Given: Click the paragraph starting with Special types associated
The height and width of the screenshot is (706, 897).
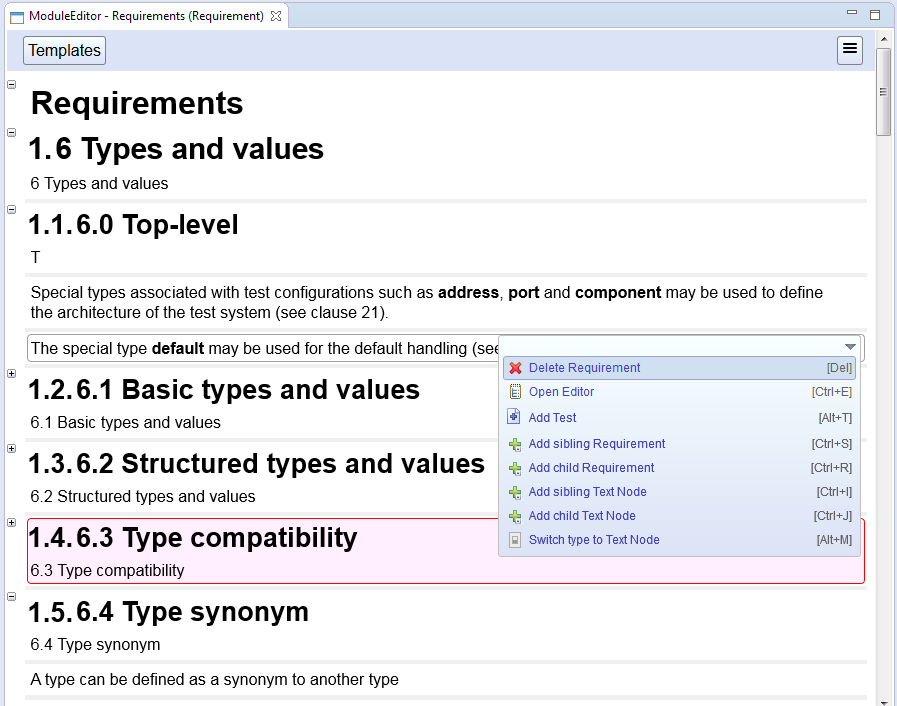Looking at the screenshot, I should point(427,302).
